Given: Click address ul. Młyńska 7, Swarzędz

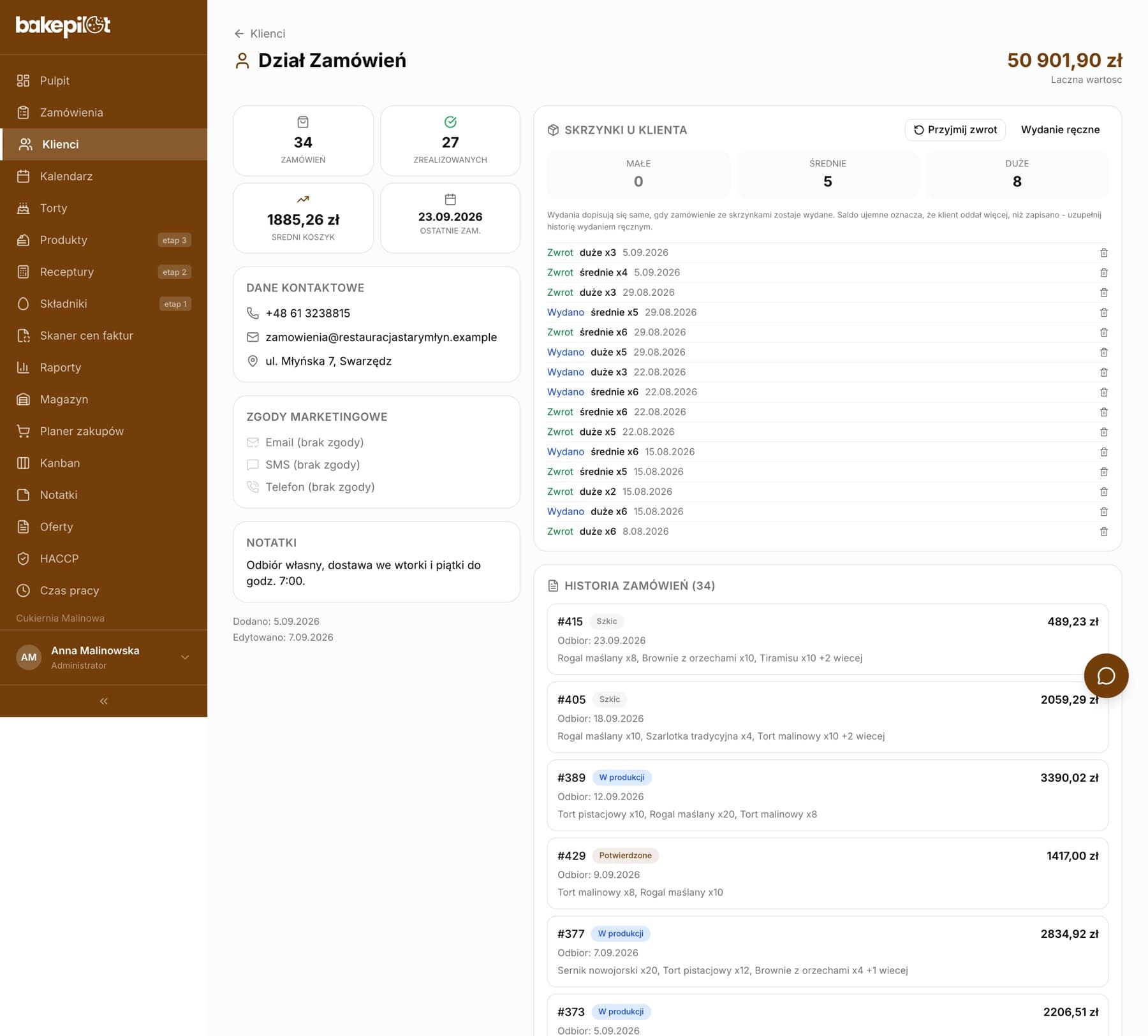Looking at the screenshot, I should coord(328,361).
